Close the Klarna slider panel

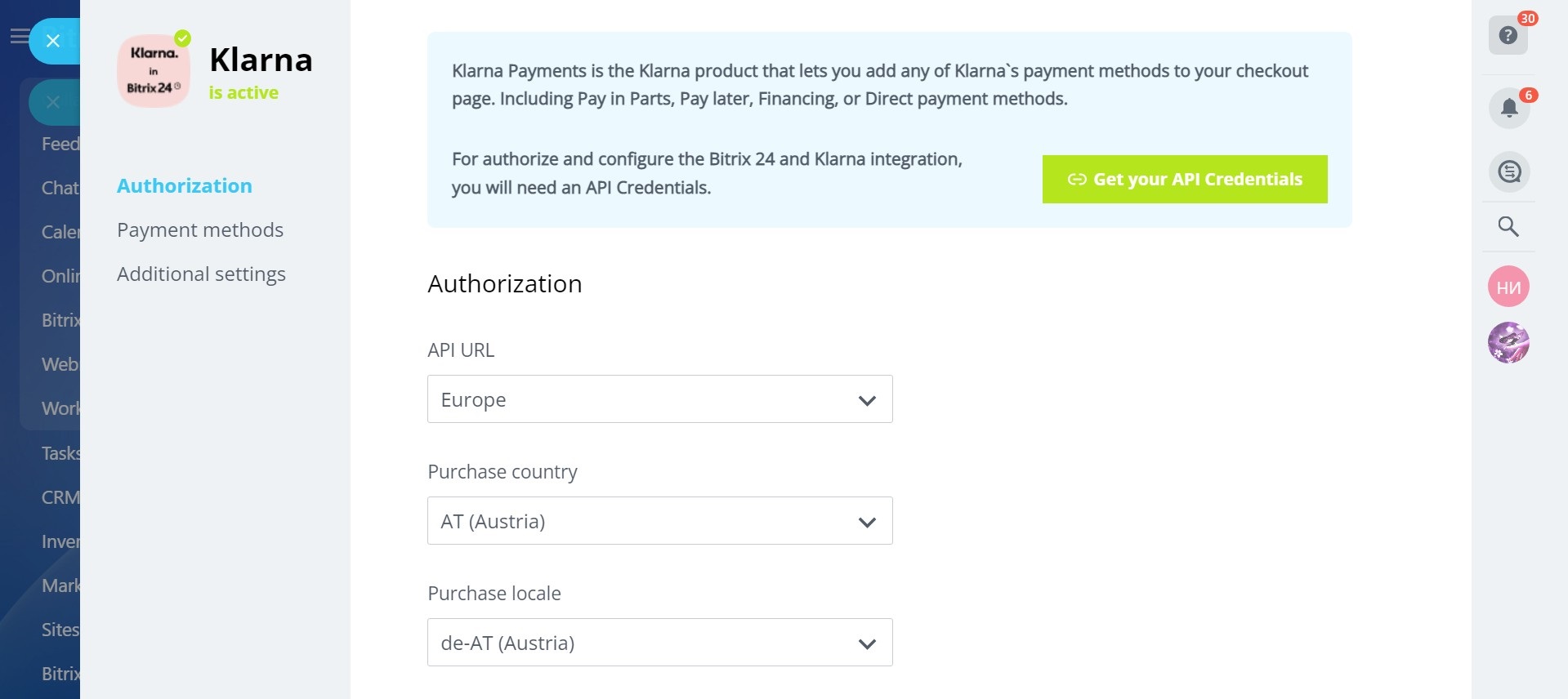[54, 41]
